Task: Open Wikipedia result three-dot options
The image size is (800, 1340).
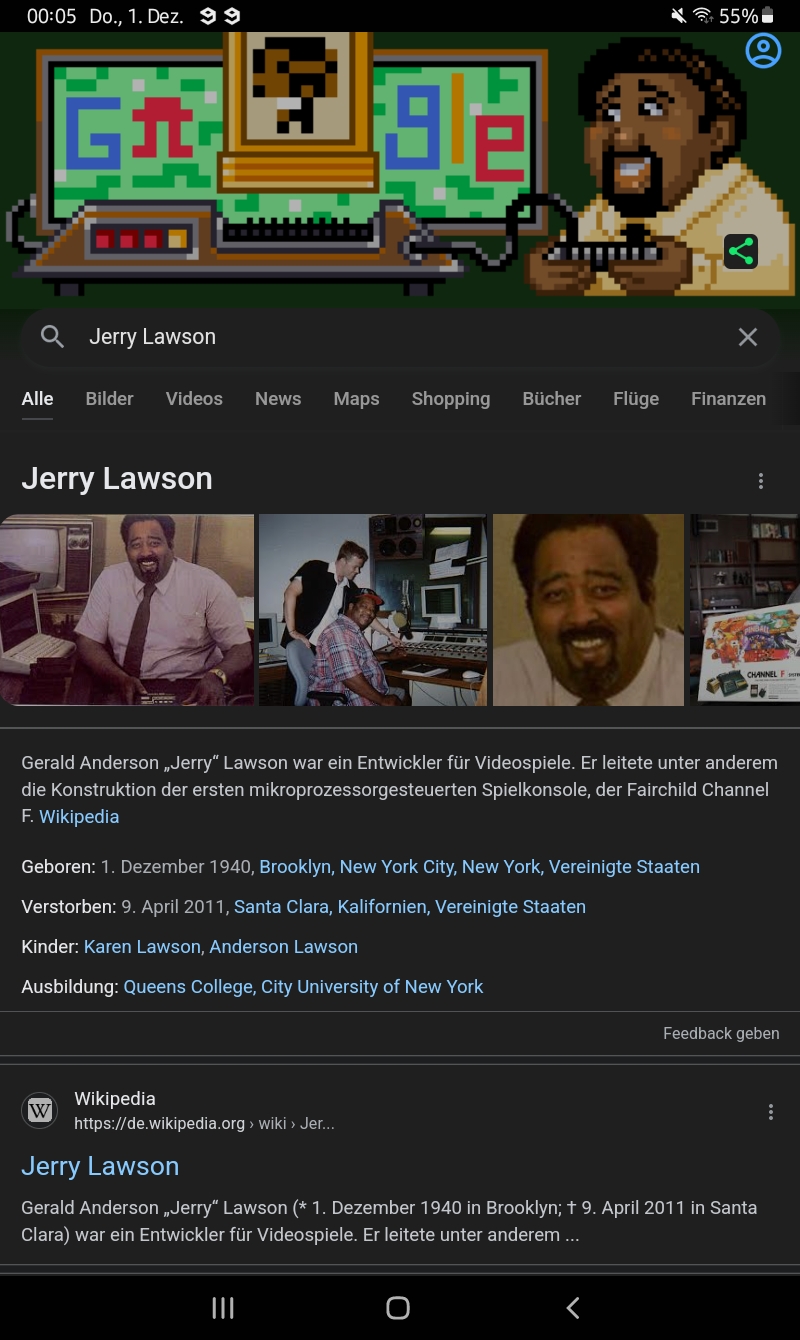Action: coord(771,1112)
